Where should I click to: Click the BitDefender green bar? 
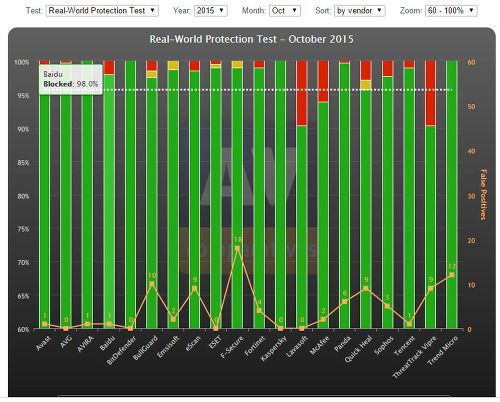[x=130, y=195]
